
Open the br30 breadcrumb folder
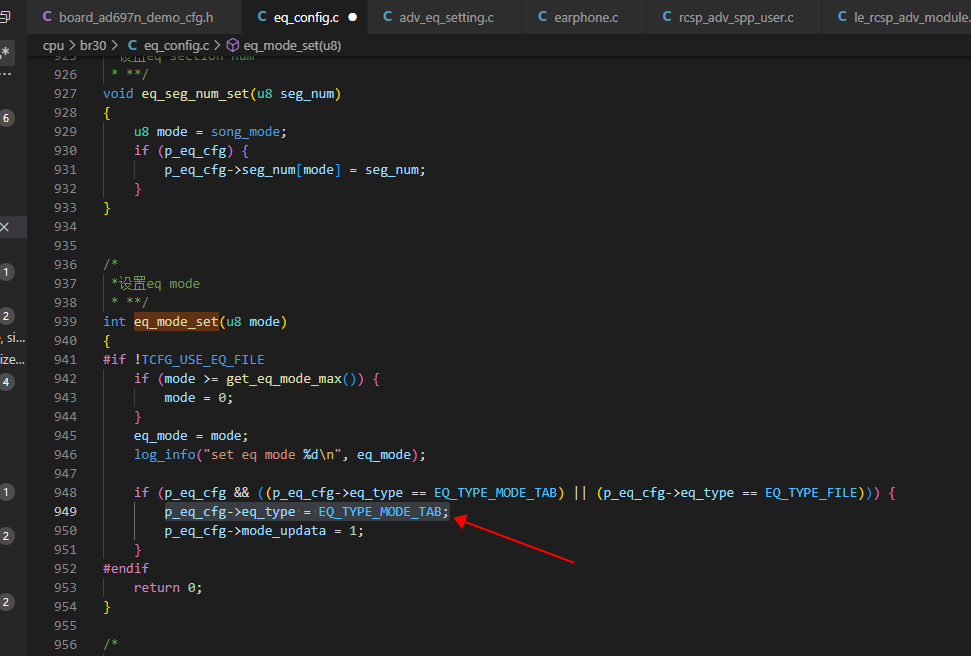click(93, 45)
